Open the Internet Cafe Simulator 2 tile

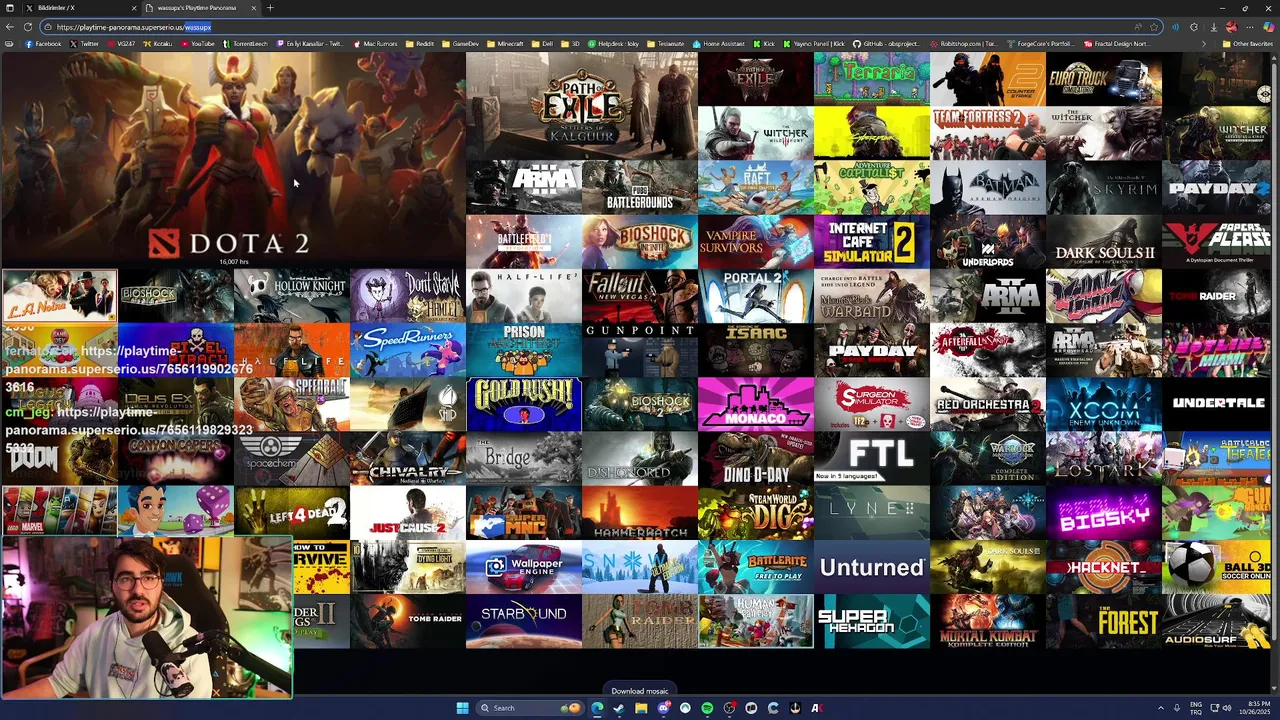872,242
